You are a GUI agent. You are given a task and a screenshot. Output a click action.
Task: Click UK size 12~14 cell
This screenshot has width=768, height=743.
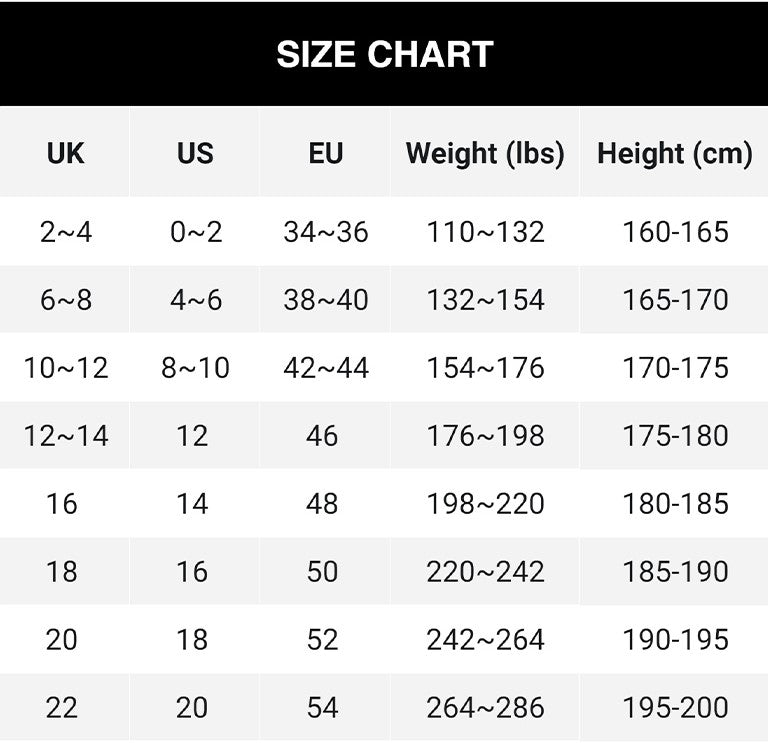(66, 436)
